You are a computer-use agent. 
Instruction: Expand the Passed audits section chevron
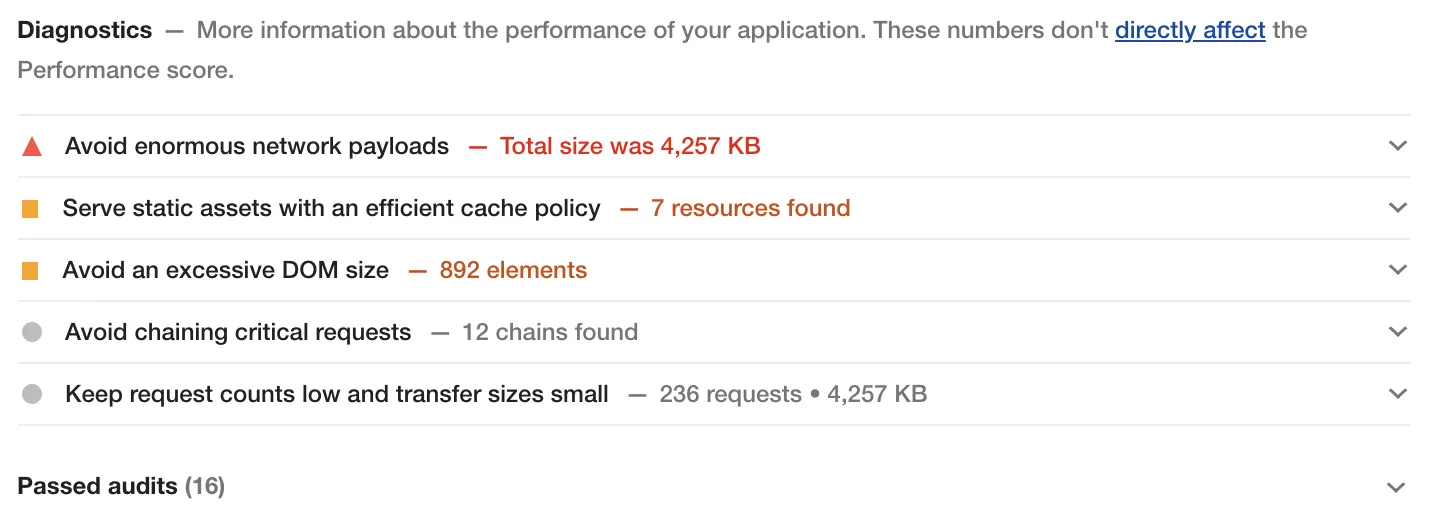[x=1398, y=488]
